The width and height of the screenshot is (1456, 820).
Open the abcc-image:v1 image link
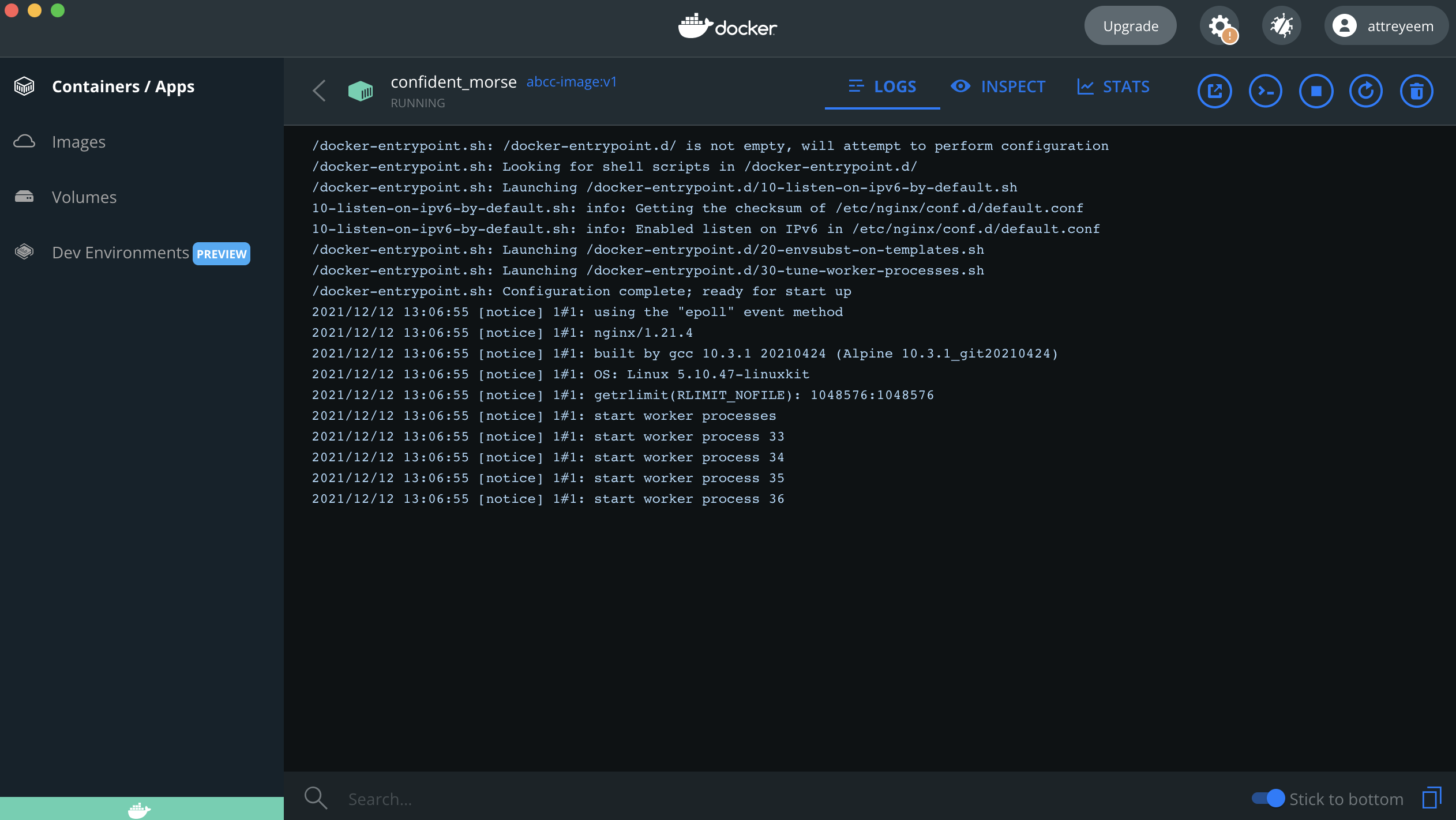571,82
